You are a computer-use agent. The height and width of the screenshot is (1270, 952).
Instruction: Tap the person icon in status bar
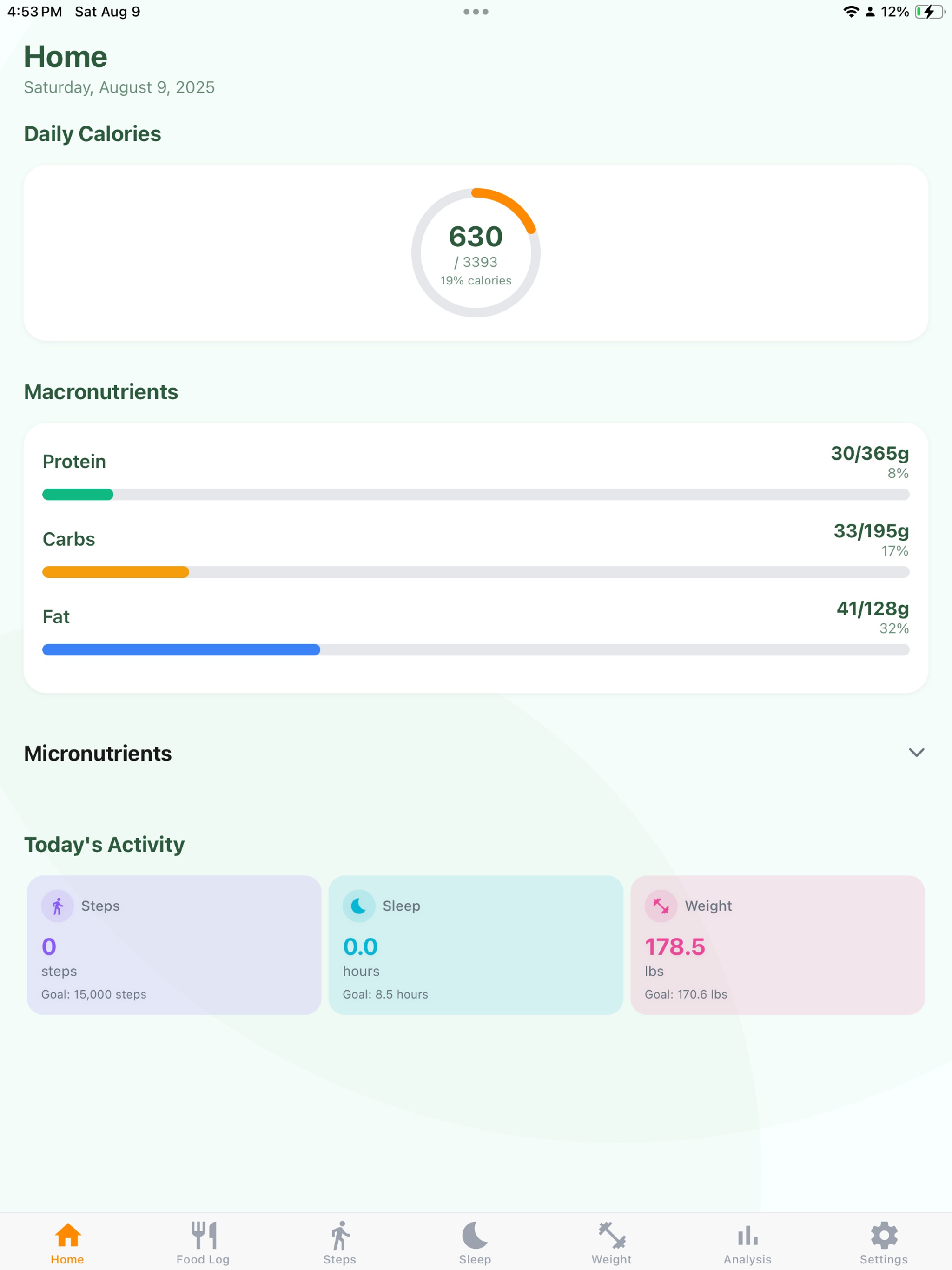coord(870,12)
